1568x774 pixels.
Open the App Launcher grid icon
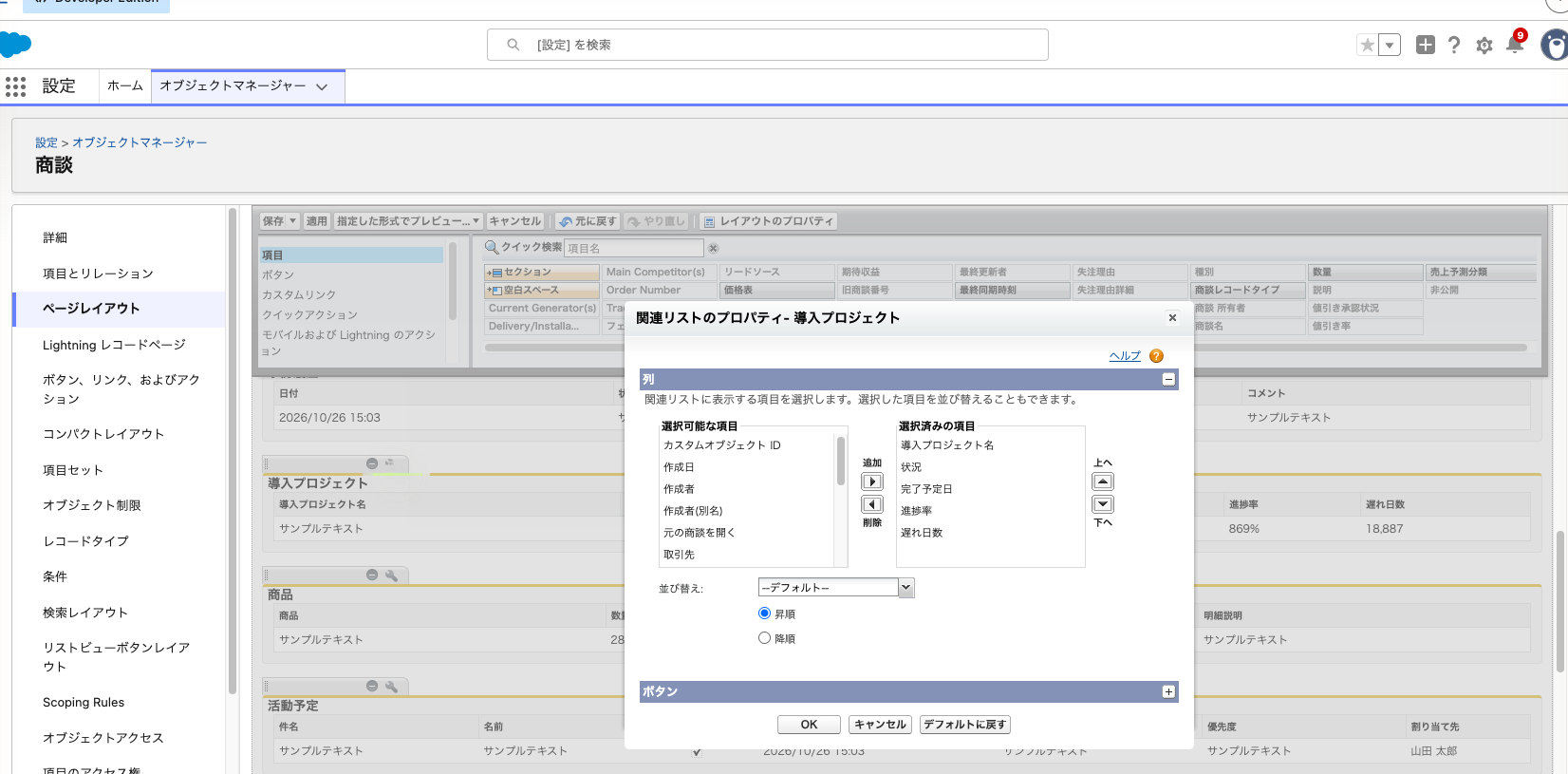coord(15,86)
